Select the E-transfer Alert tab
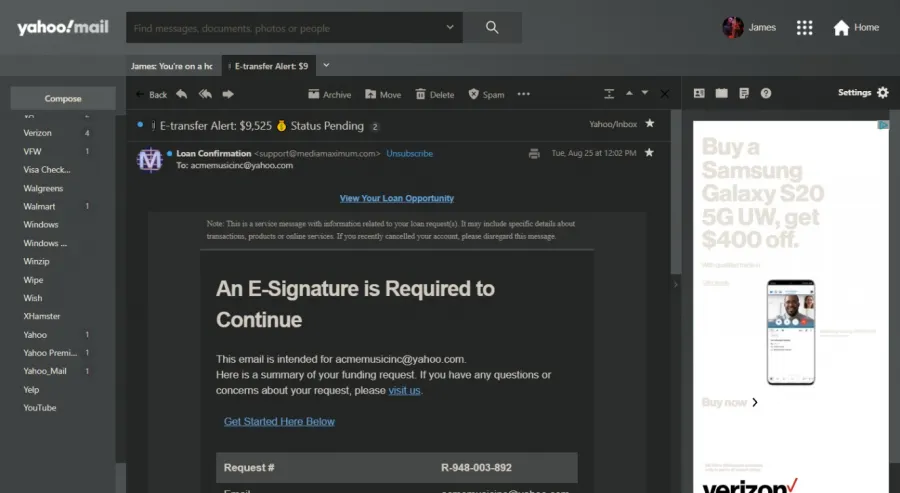This screenshot has width=900, height=493. pyautogui.click(x=269, y=66)
